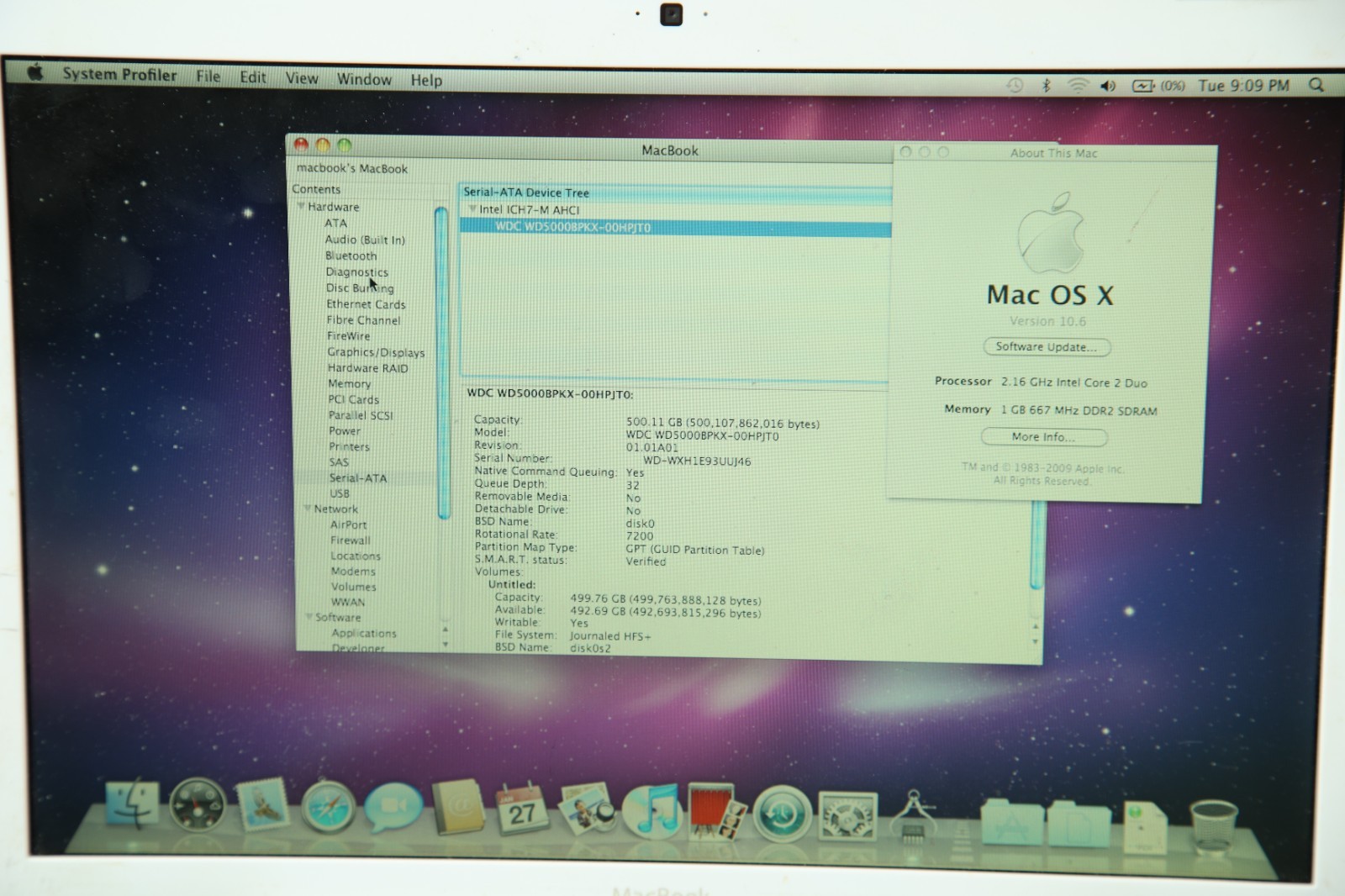Image resolution: width=1345 pixels, height=896 pixels.
Task: Select PCI Cards in the sidebar
Action: click(353, 400)
